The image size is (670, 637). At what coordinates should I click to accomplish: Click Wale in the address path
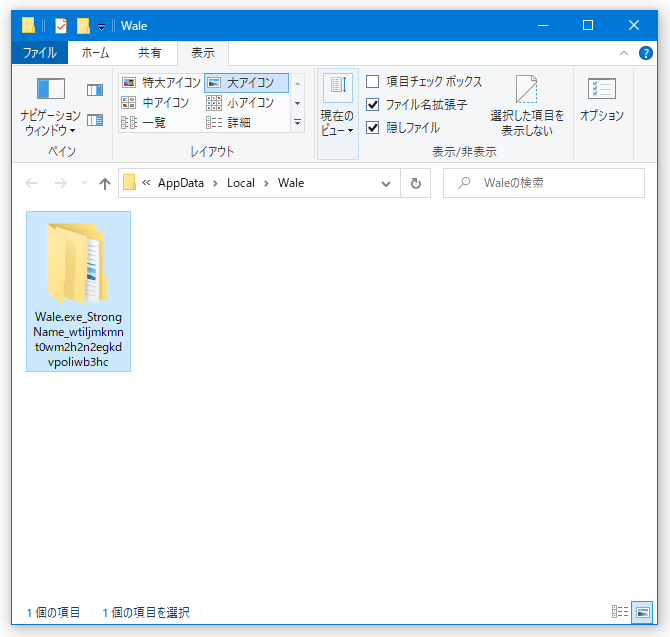[x=291, y=183]
